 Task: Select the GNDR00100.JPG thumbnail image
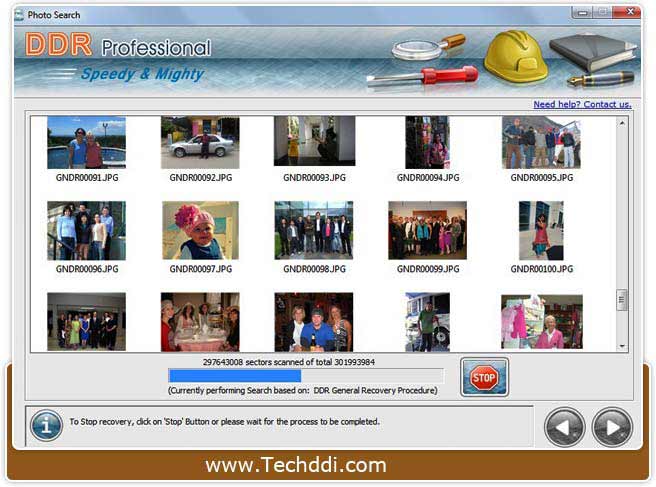541,231
